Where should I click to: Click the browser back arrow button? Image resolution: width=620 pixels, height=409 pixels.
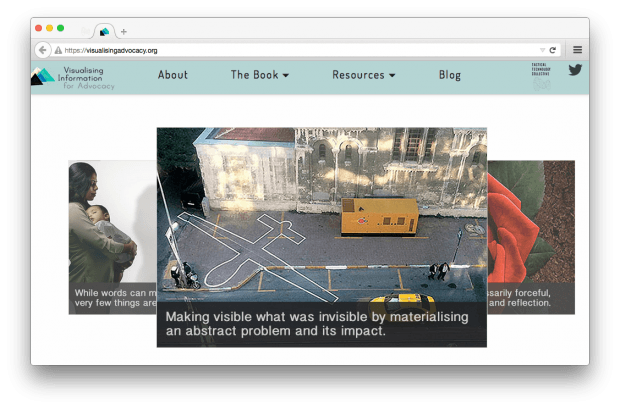43,50
